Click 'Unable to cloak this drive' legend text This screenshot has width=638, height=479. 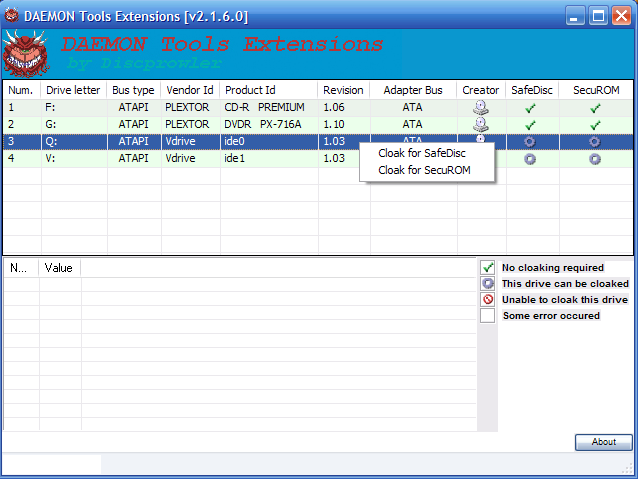coord(565,300)
